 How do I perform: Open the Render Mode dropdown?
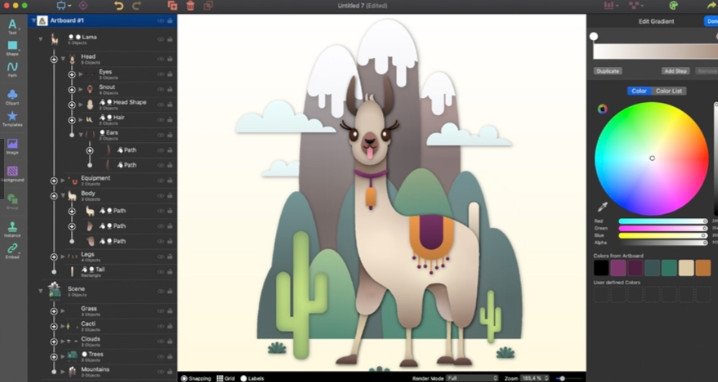click(472, 378)
